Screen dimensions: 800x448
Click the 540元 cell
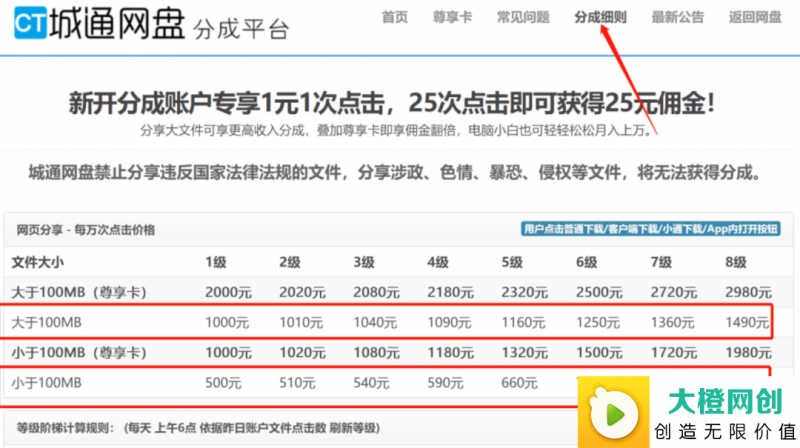[371, 383]
